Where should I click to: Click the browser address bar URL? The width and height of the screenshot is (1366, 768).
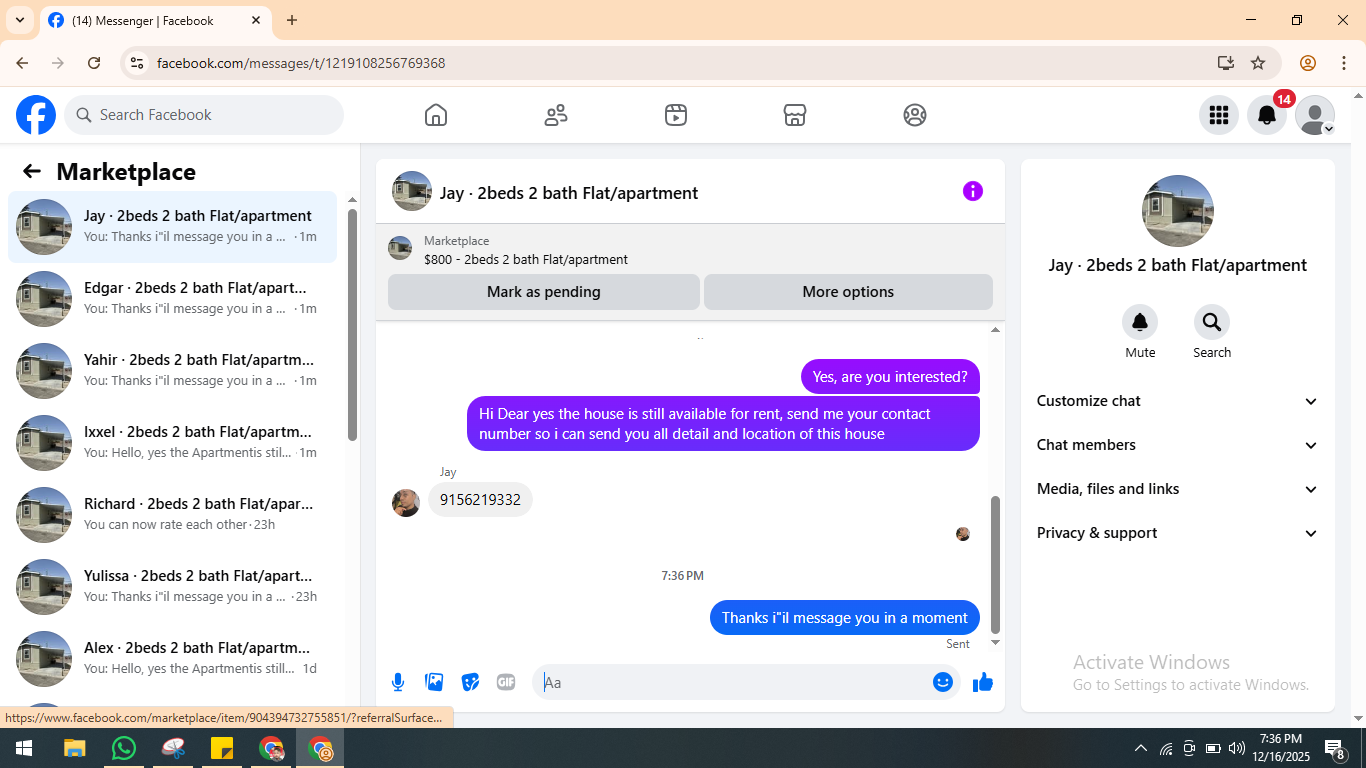pyautogui.click(x=301, y=63)
